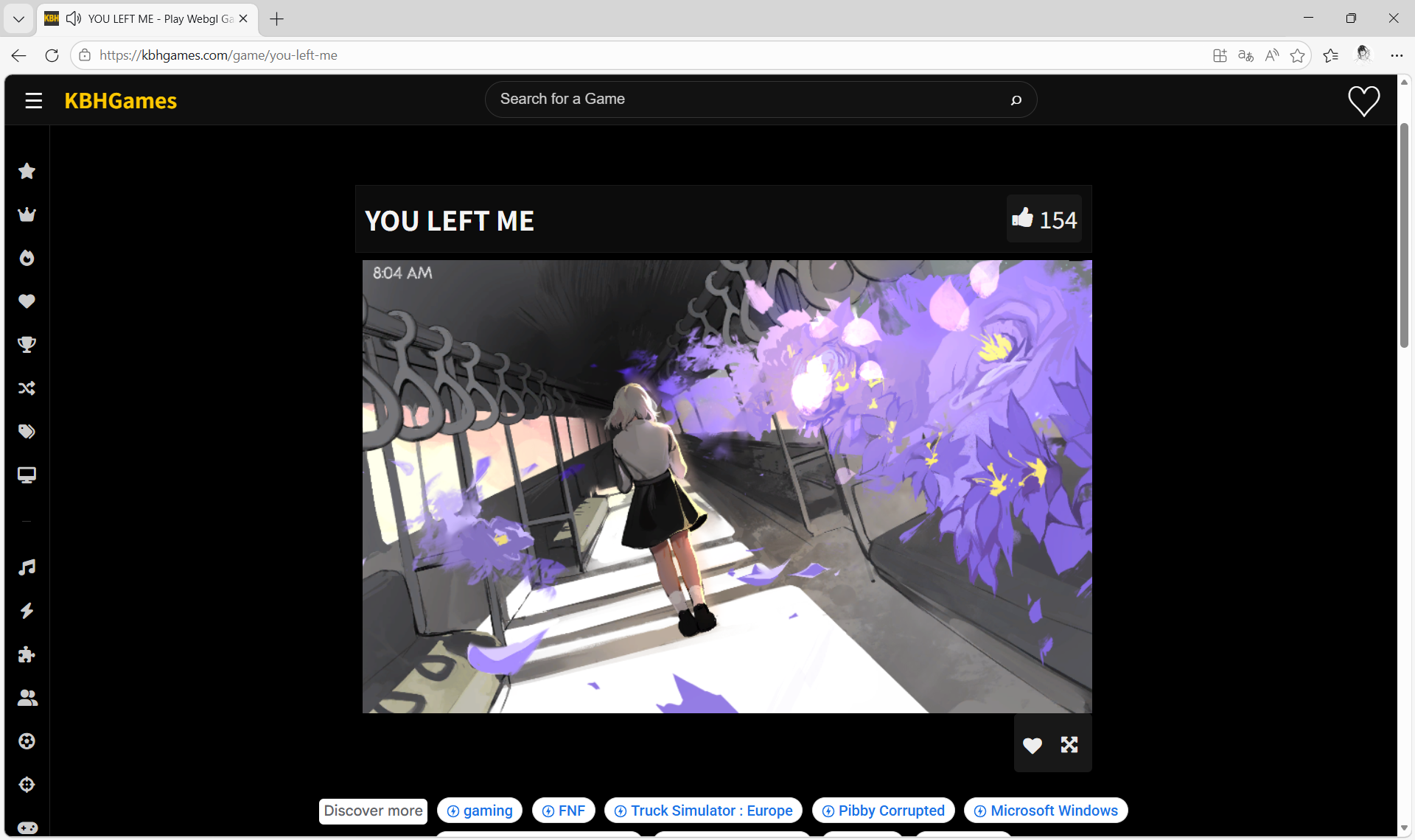This screenshot has height=840, width=1415.
Task: Mute the tab via speaker icon
Action: click(73, 18)
